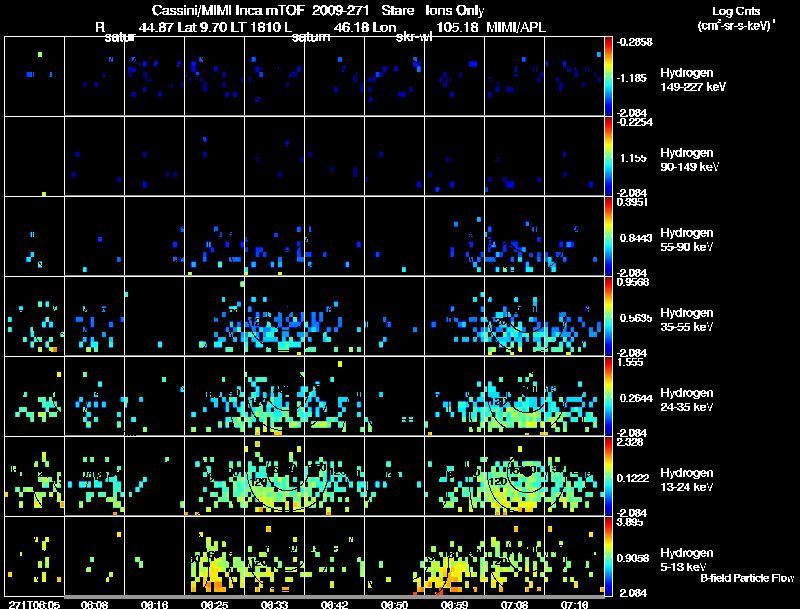Viewport: 800px width, 609px height.
Task: Click the colorbar value 0.8443
Action: pos(636,238)
